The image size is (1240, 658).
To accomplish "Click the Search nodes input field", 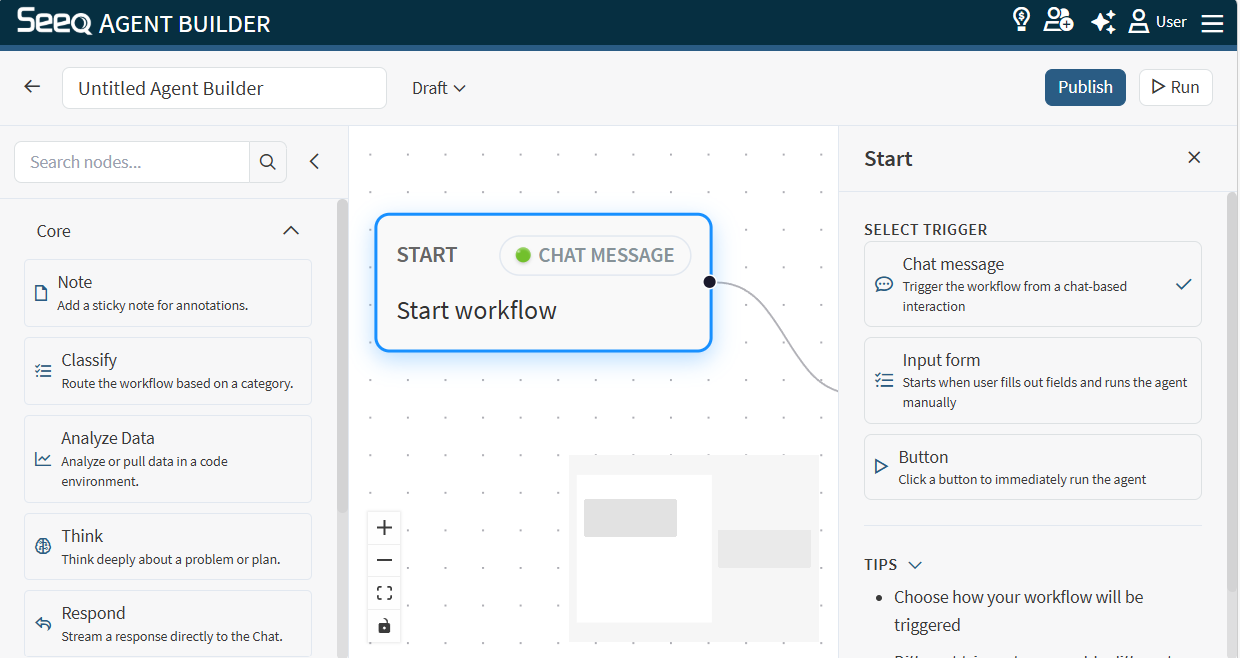I will [x=132, y=162].
